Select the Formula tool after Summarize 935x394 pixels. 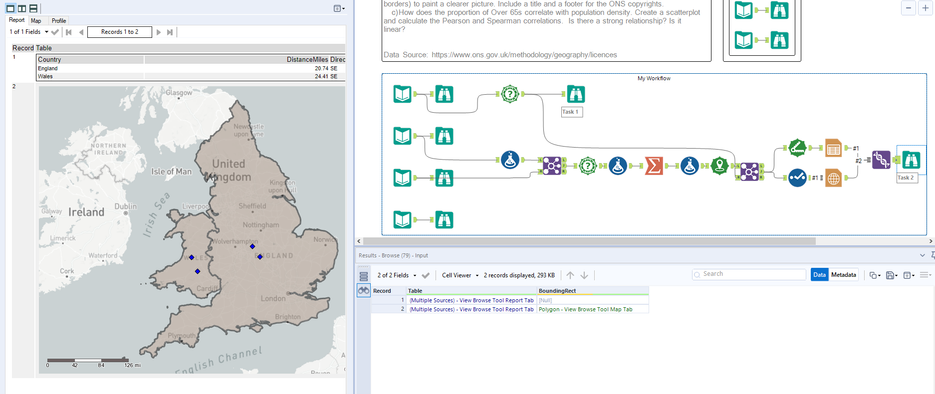coord(691,166)
